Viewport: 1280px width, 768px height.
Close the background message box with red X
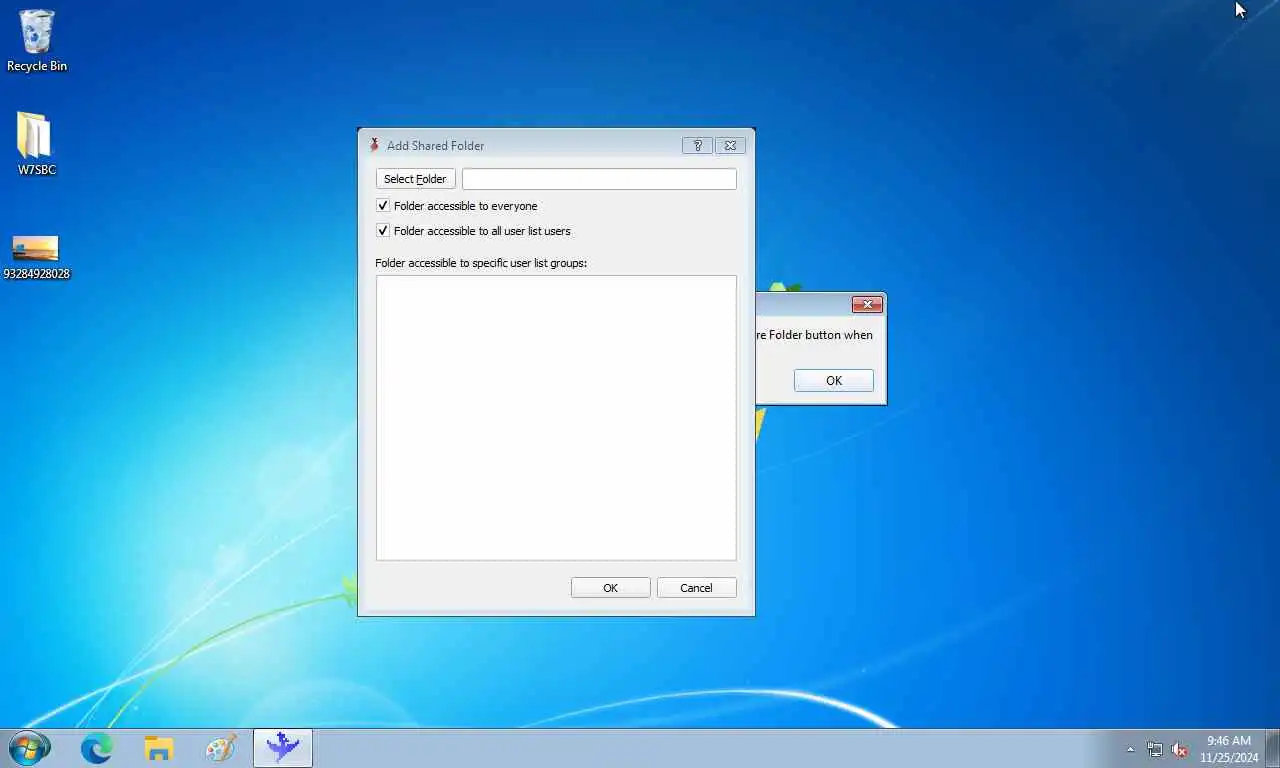coord(867,305)
